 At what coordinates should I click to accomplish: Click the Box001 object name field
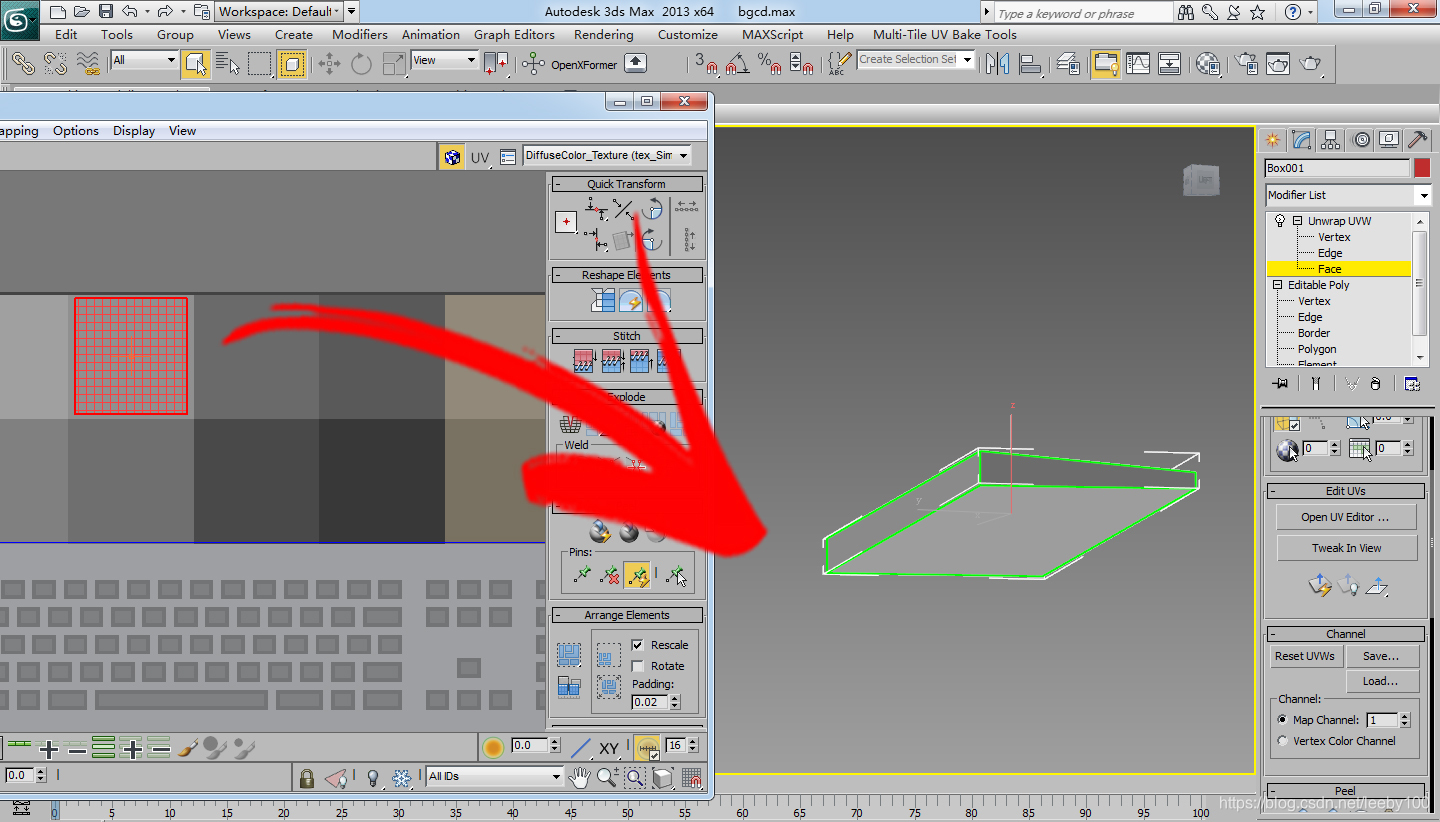tap(1337, 168)
